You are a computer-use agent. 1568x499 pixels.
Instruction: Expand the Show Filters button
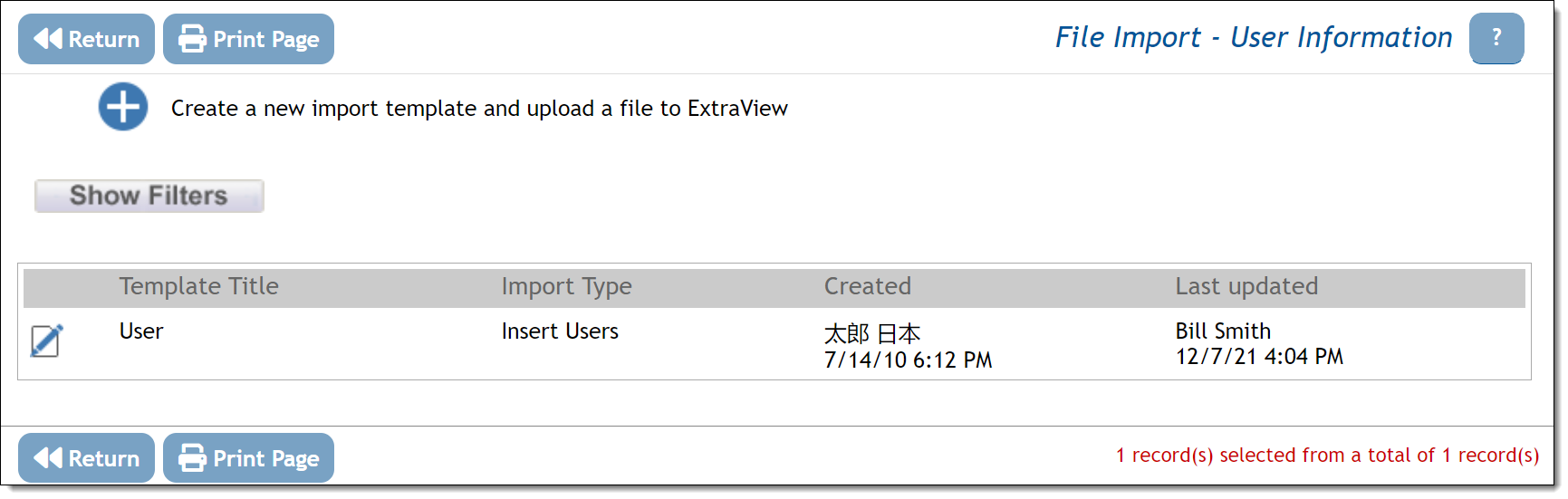point(149,196)
